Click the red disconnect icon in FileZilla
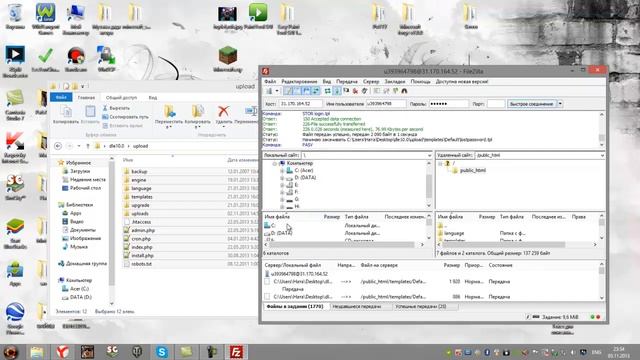 click(356, 91)
